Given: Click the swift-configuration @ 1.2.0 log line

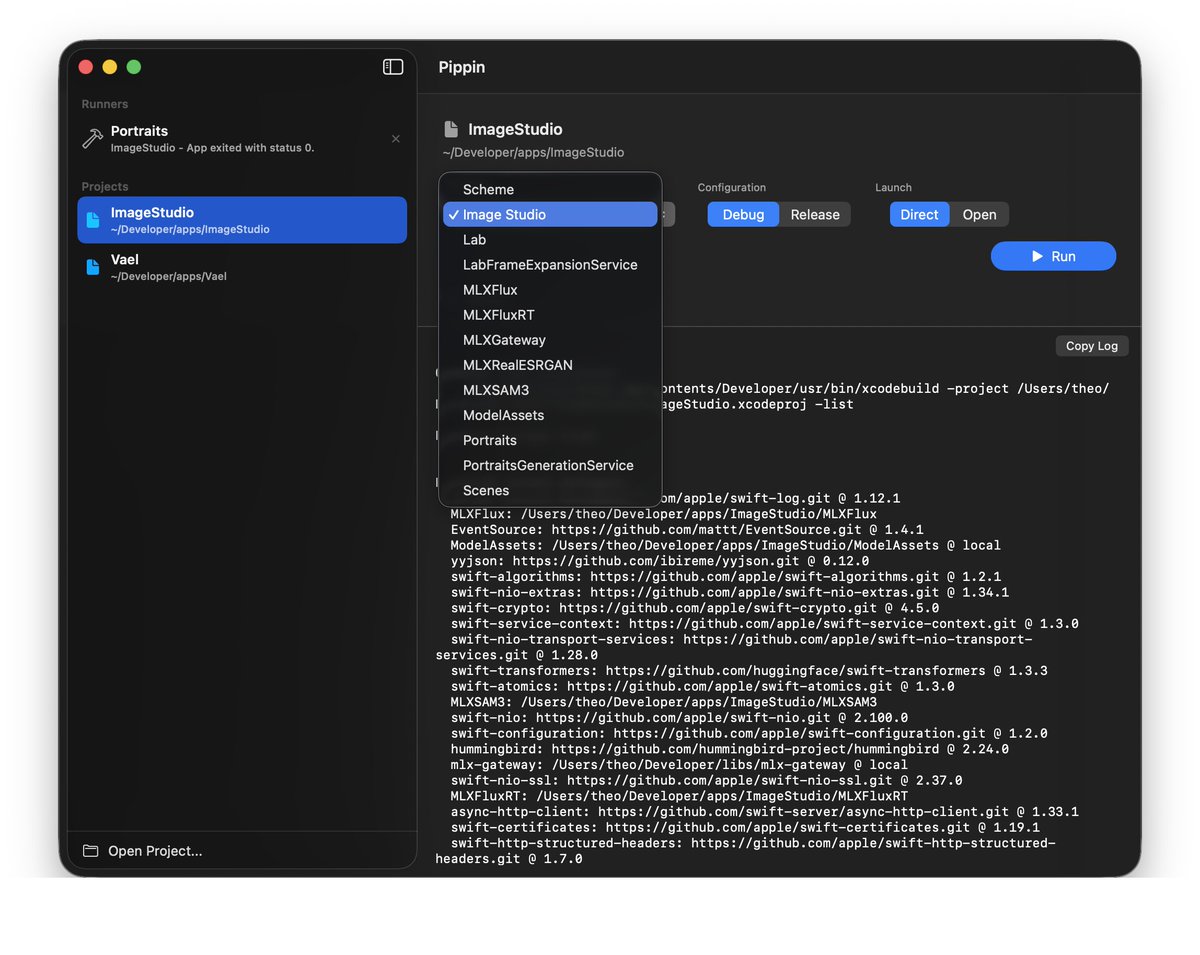Looking at the screenshot, I should pyautogui.click(x=749, y=733).
